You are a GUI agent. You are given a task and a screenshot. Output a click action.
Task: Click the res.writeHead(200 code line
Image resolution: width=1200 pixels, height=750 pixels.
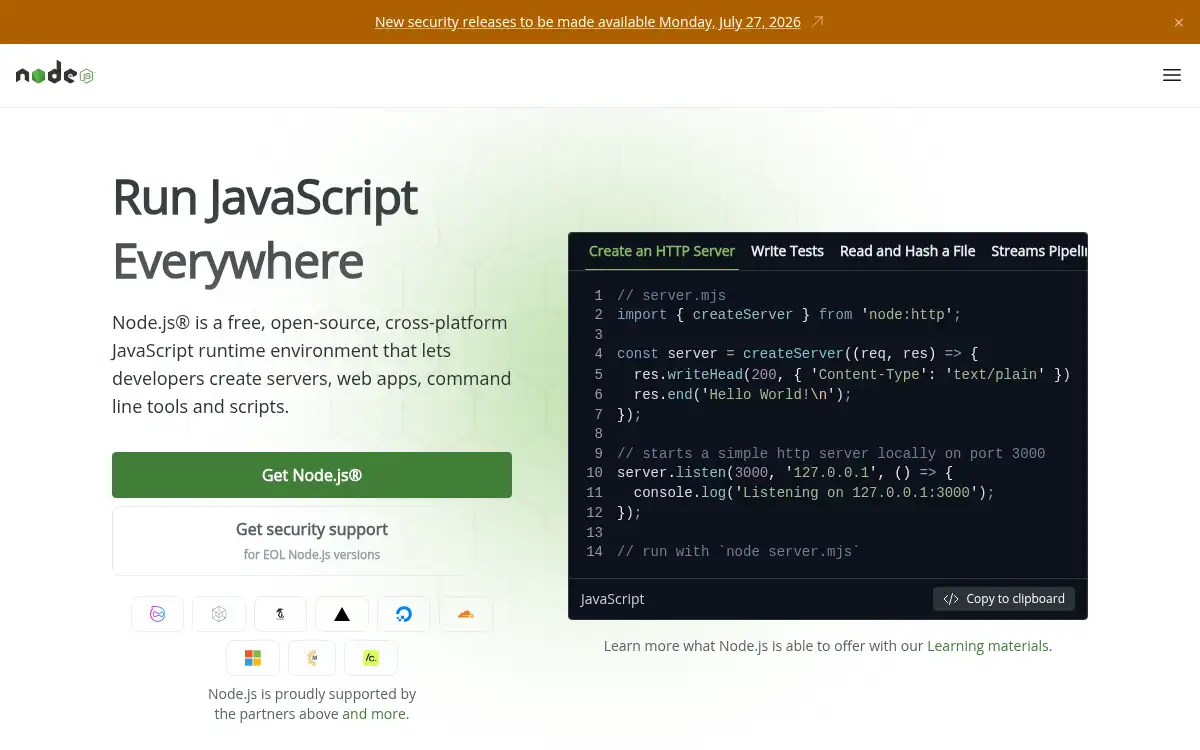tap(852, 374)
